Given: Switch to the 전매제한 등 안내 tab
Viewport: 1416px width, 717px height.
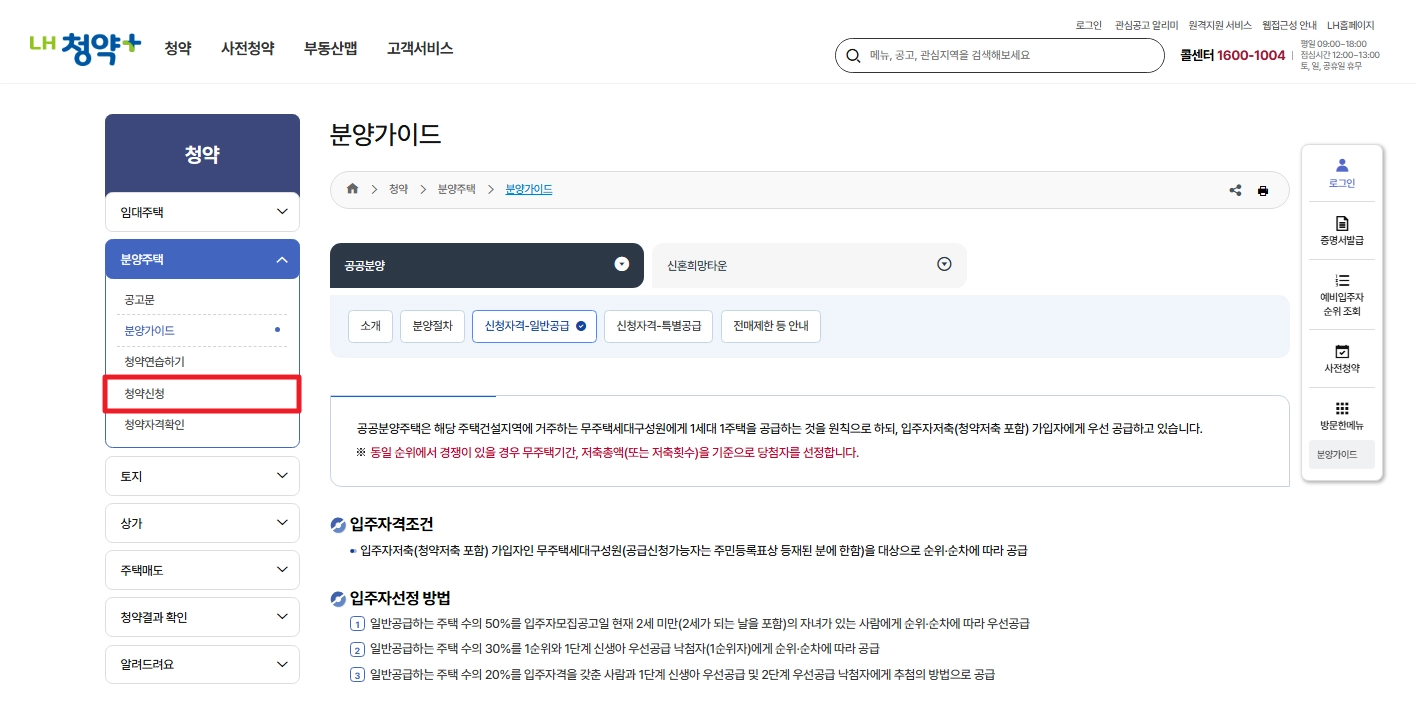Looking at the screenshot, I should tap(770, 325).
